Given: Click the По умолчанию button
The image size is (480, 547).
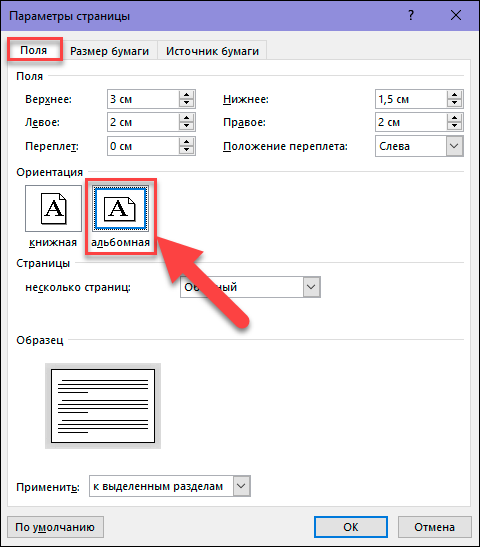Looking at the screenshot, I should click(x=55, y=527).
